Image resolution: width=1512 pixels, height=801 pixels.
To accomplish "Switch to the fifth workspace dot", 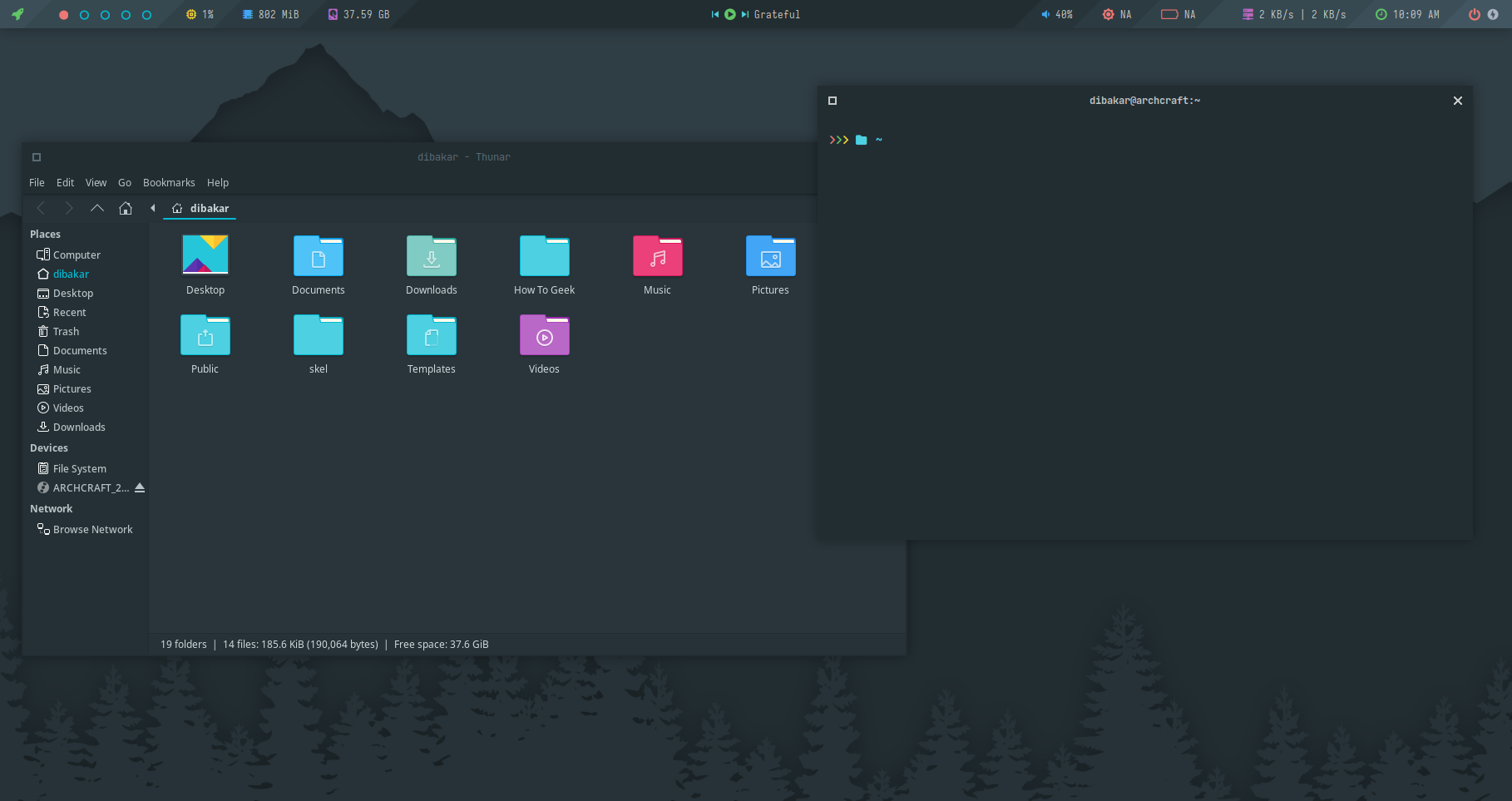I will click(x=146, y=15).
